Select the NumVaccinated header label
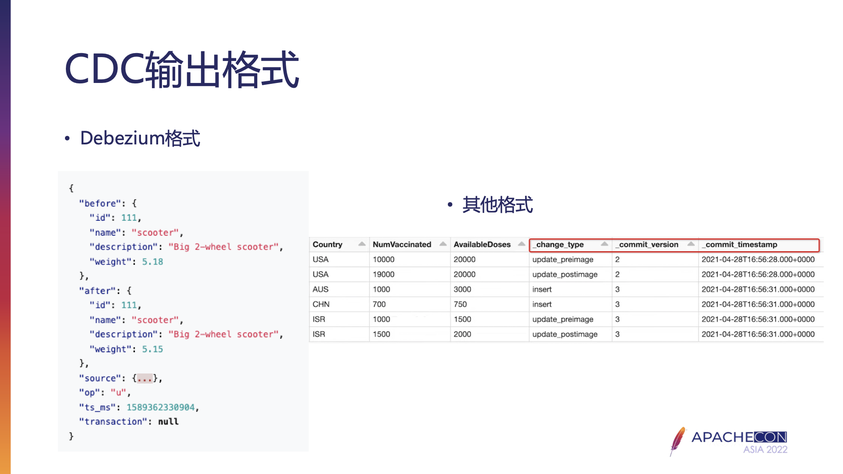The width and height of the screenshot is (843, 474). pos(402,245)
